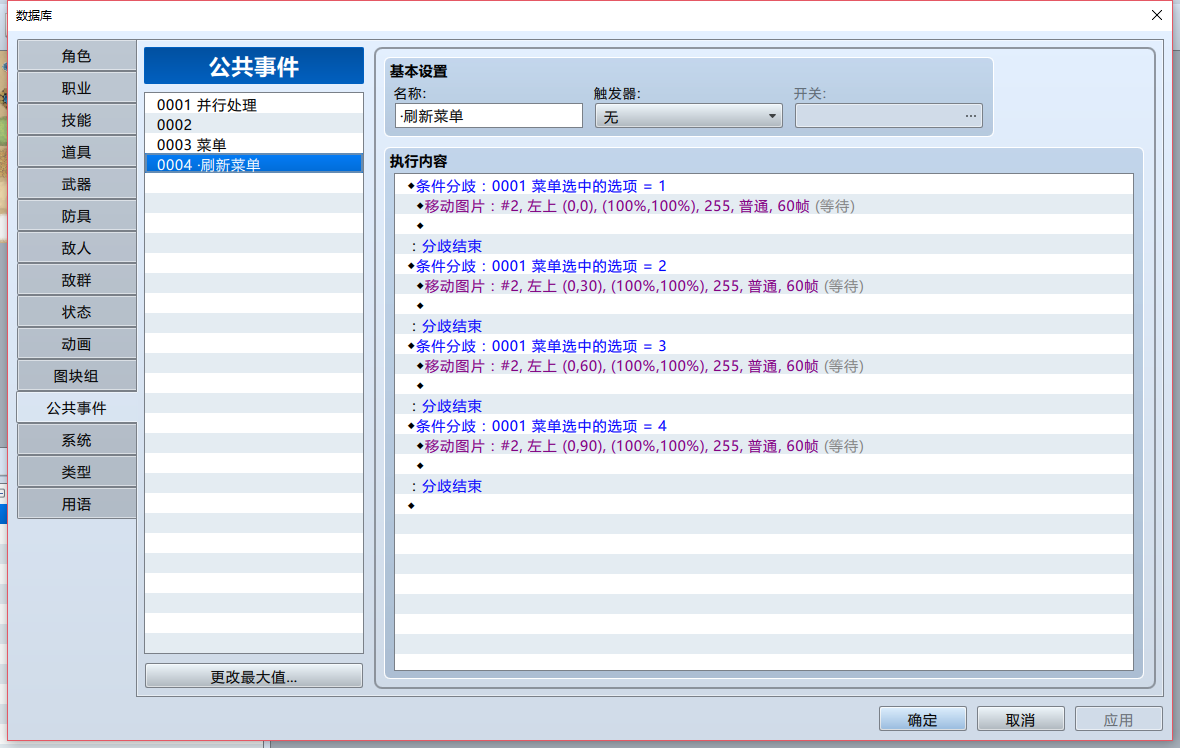Go to the 类型 tab
The width and height of the screenshot is (1180, 748).
[x=76, y=473]
